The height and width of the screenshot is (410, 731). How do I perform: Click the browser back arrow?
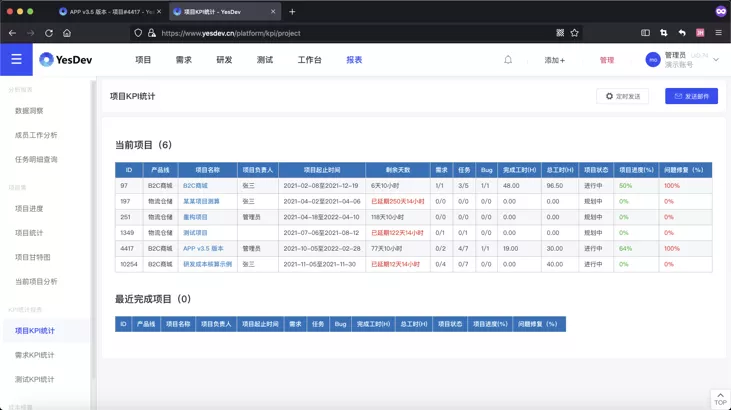tap(13, 33)
